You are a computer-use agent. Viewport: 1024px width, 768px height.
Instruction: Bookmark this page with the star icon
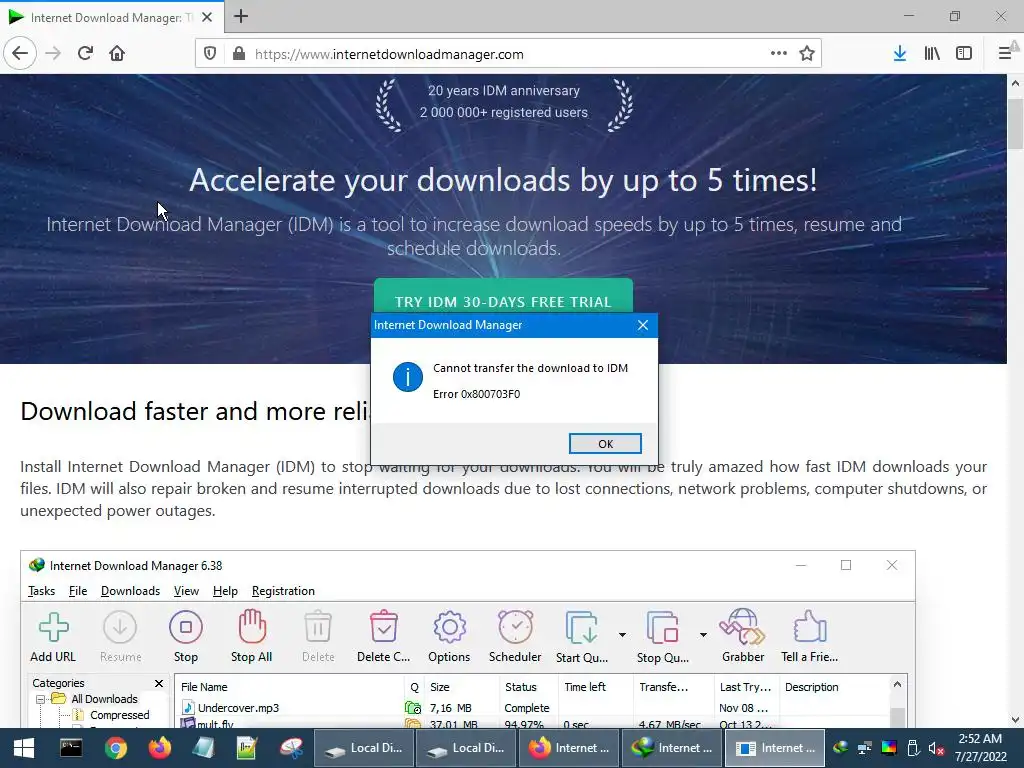tap(807, 54)
